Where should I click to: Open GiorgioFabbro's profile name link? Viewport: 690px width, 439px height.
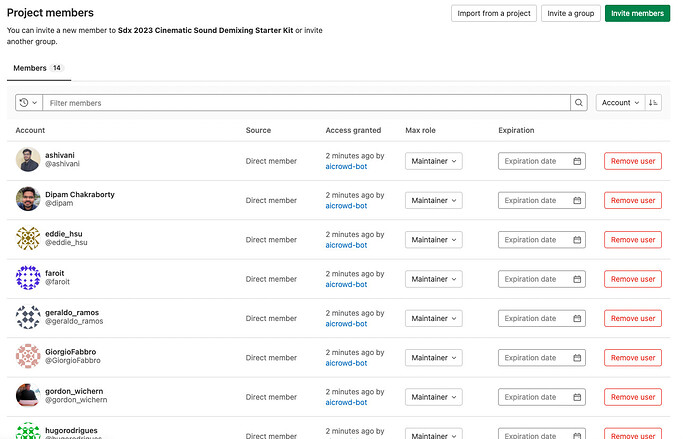point(70,352)
